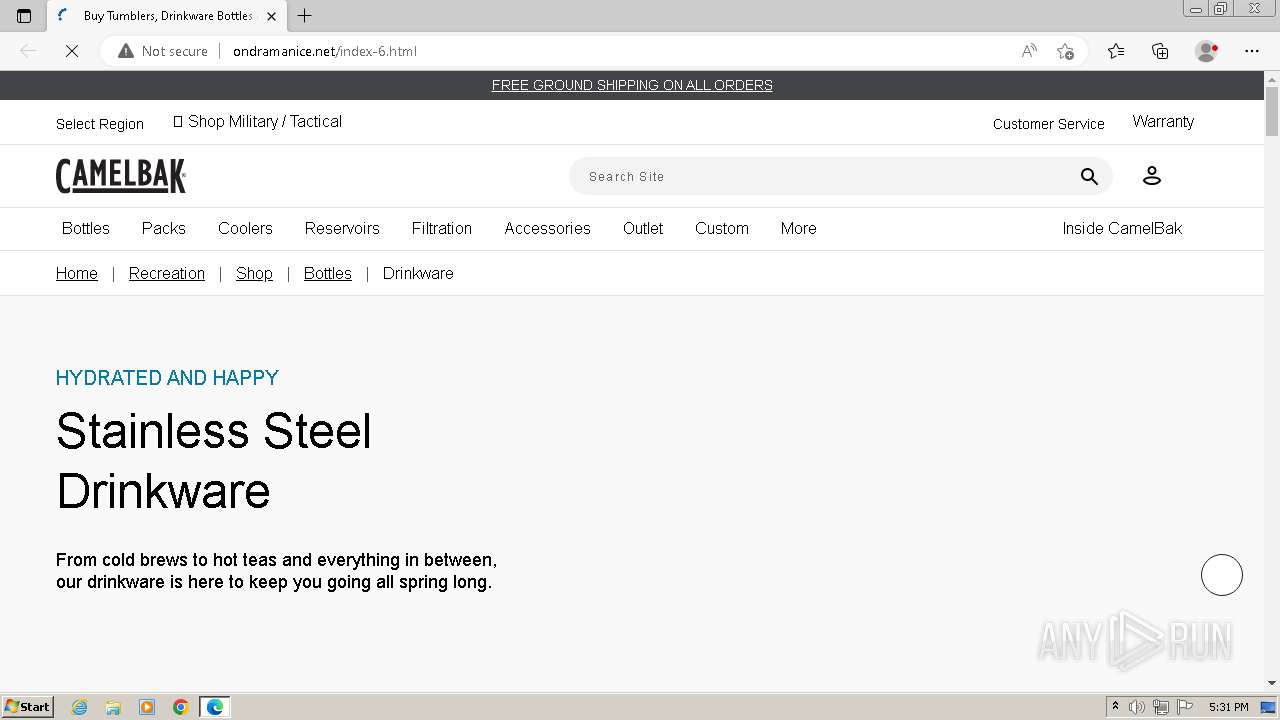1280x720 pixels.
Task: Click the browser back arrow
Action: 28,51
